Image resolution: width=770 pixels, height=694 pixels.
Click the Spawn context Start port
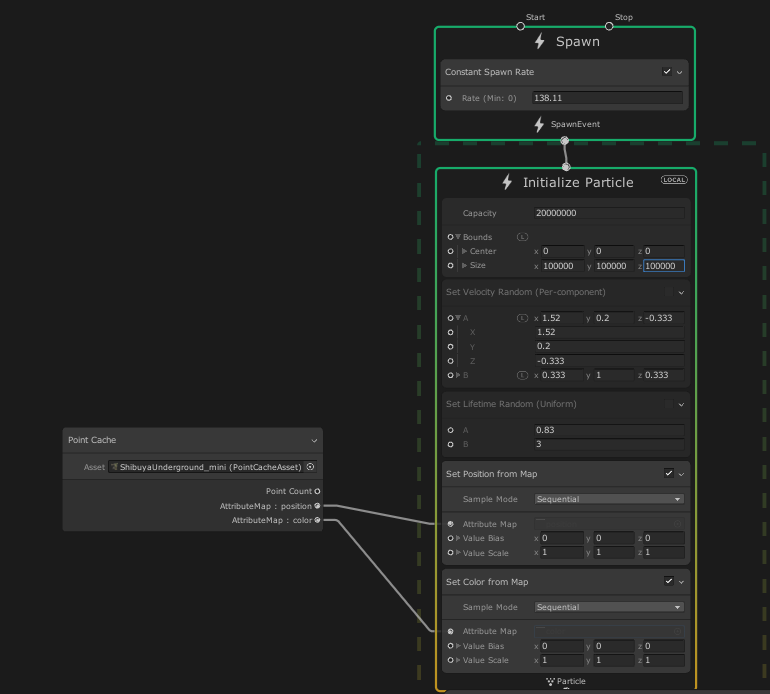(521, 26)
